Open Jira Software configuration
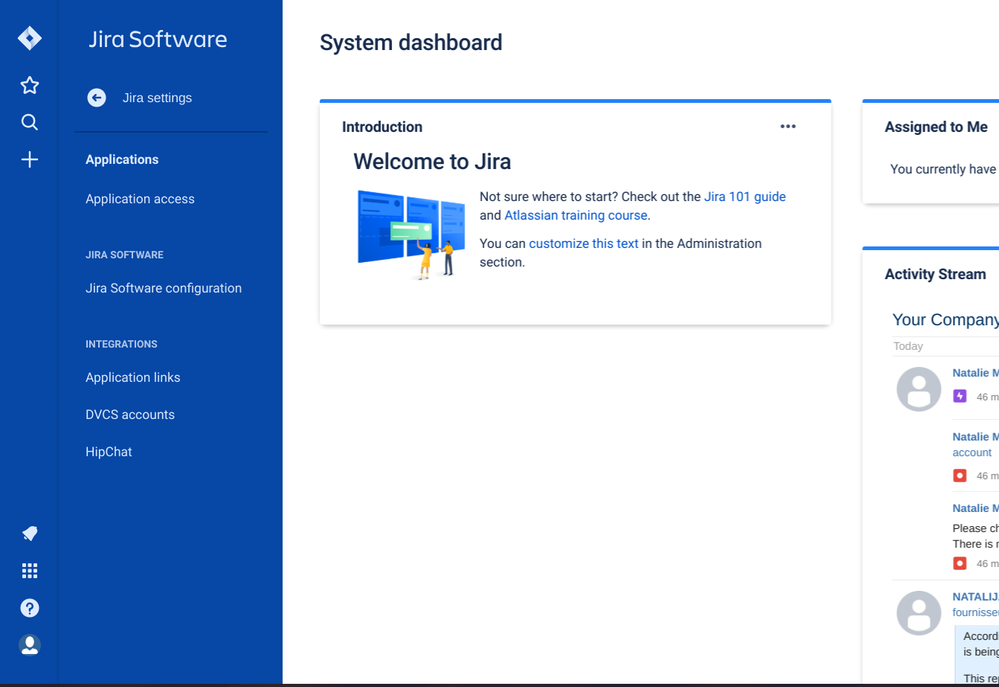This screenshot has height=687, width=999. (x=164, y=288)
